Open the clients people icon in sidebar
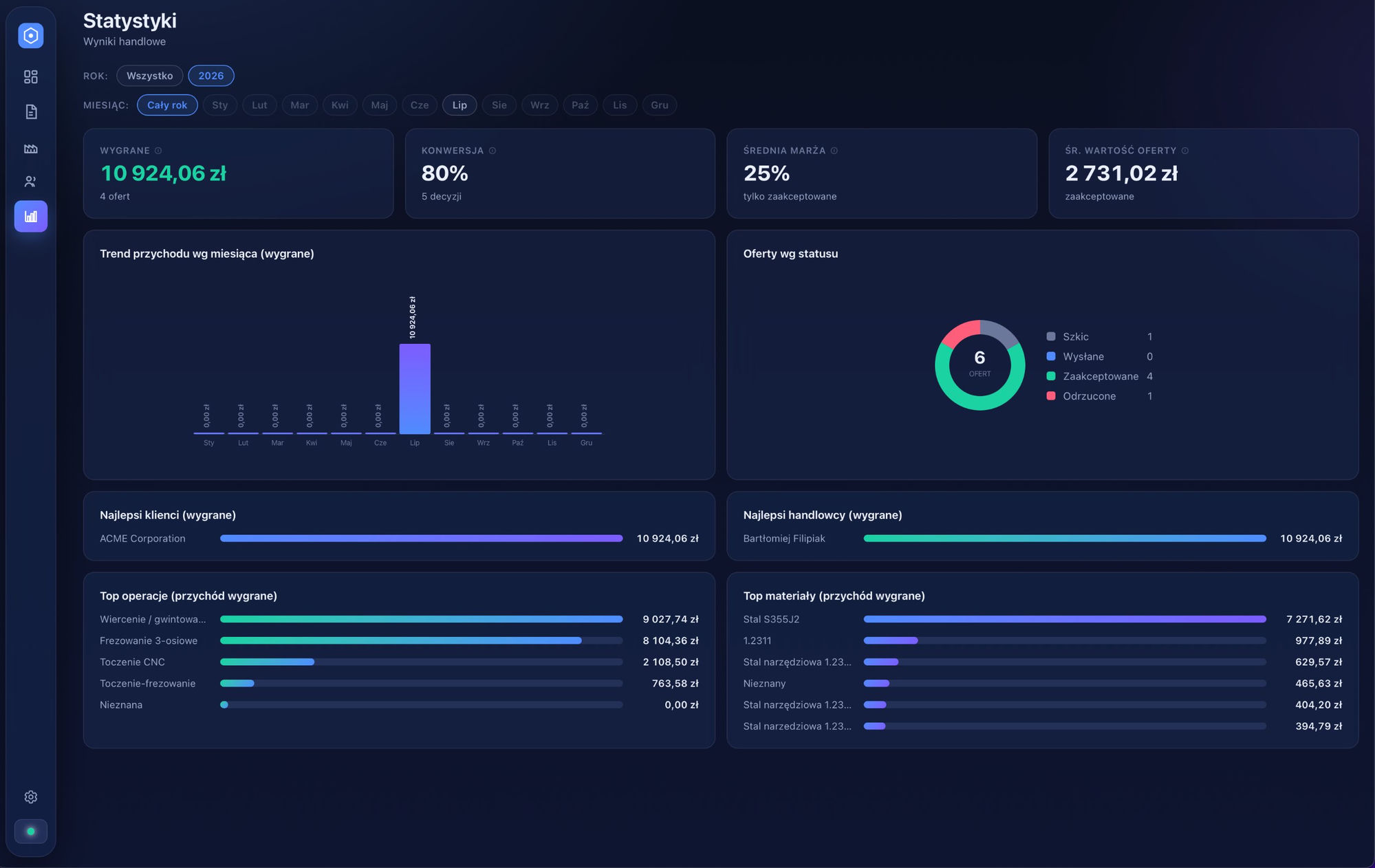 (x=30, y=182)
